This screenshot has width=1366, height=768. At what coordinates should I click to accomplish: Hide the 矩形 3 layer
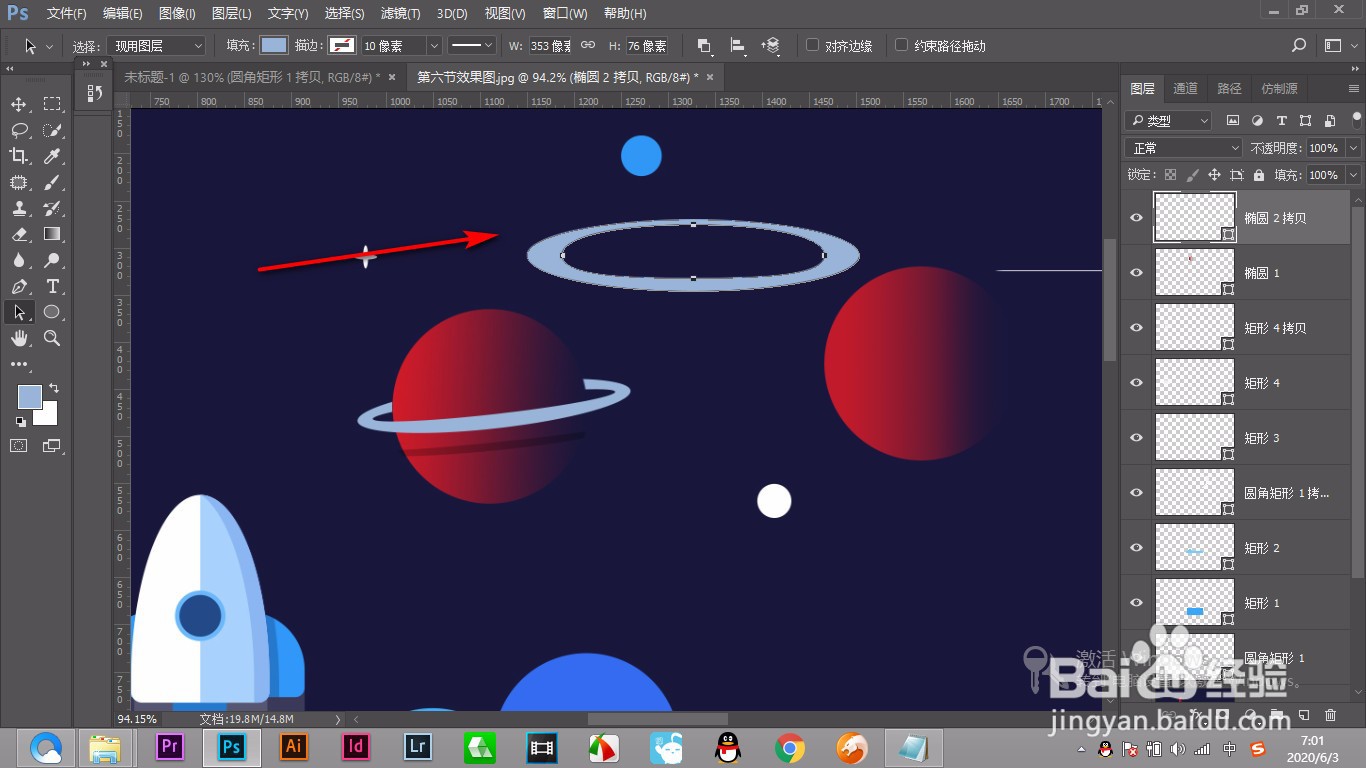[x=1136, y=438]
